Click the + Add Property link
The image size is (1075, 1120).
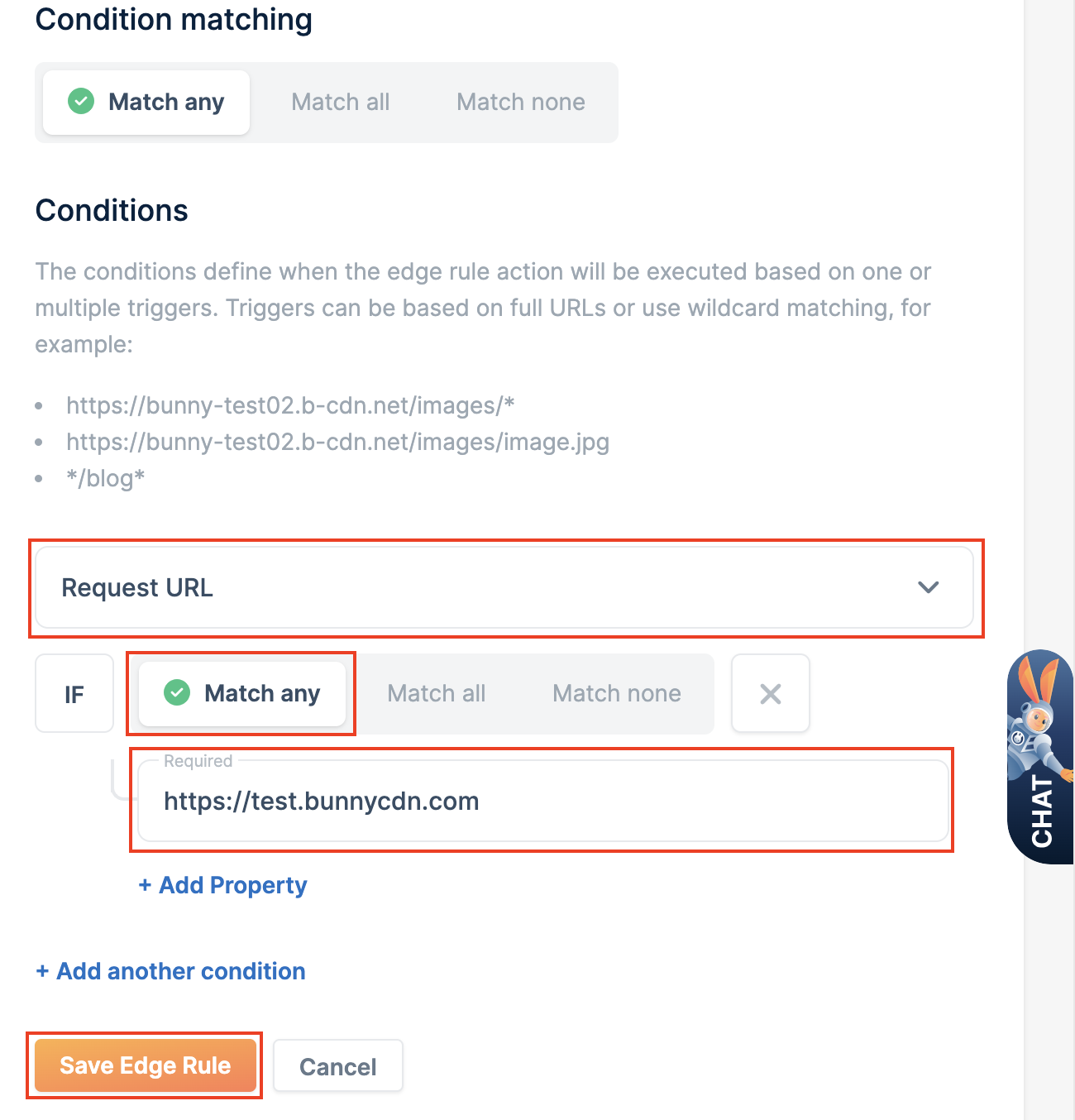click(x=222, y=885)
